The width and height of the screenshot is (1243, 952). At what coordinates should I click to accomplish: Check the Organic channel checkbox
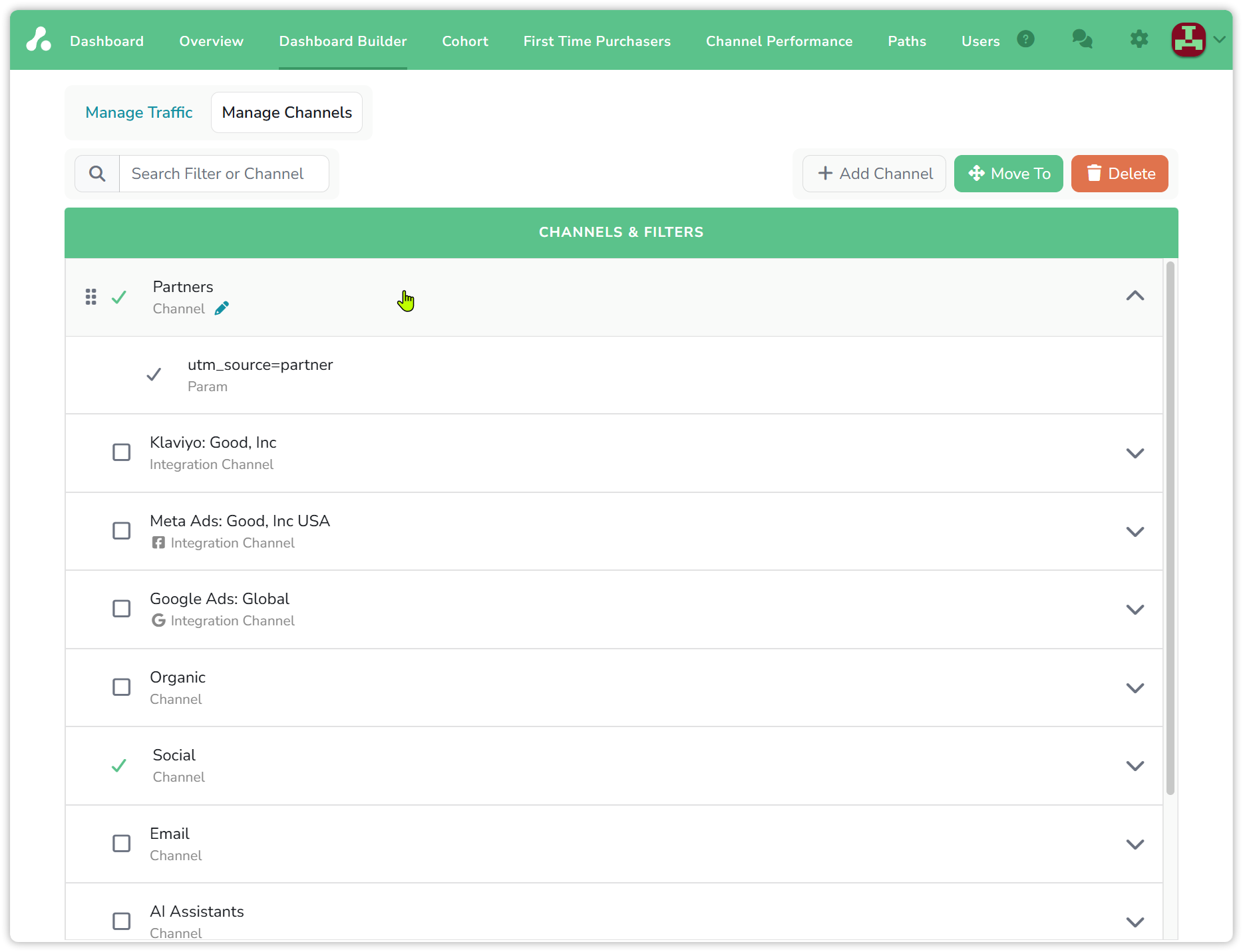click(122, 687)
